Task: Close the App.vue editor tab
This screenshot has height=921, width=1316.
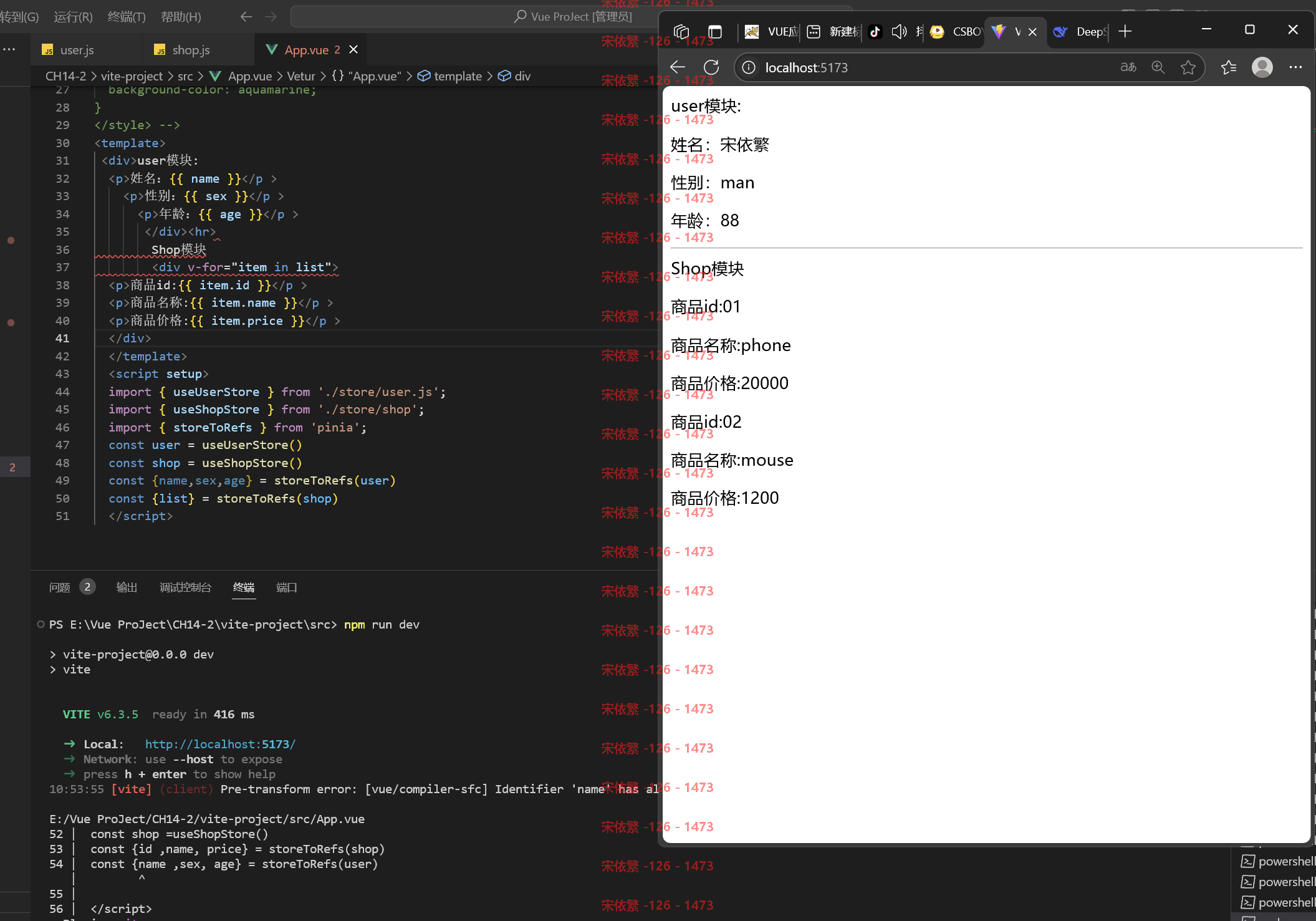Action: click(353, 49)
